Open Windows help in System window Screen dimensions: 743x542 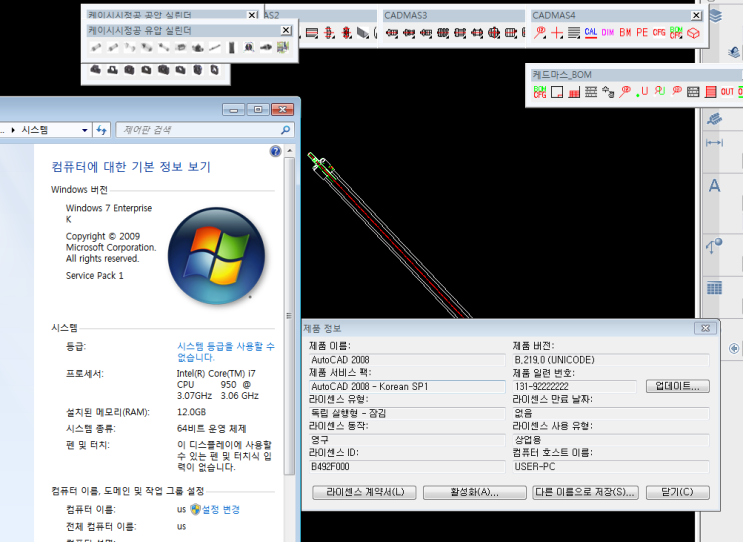[x=275, y=151]
